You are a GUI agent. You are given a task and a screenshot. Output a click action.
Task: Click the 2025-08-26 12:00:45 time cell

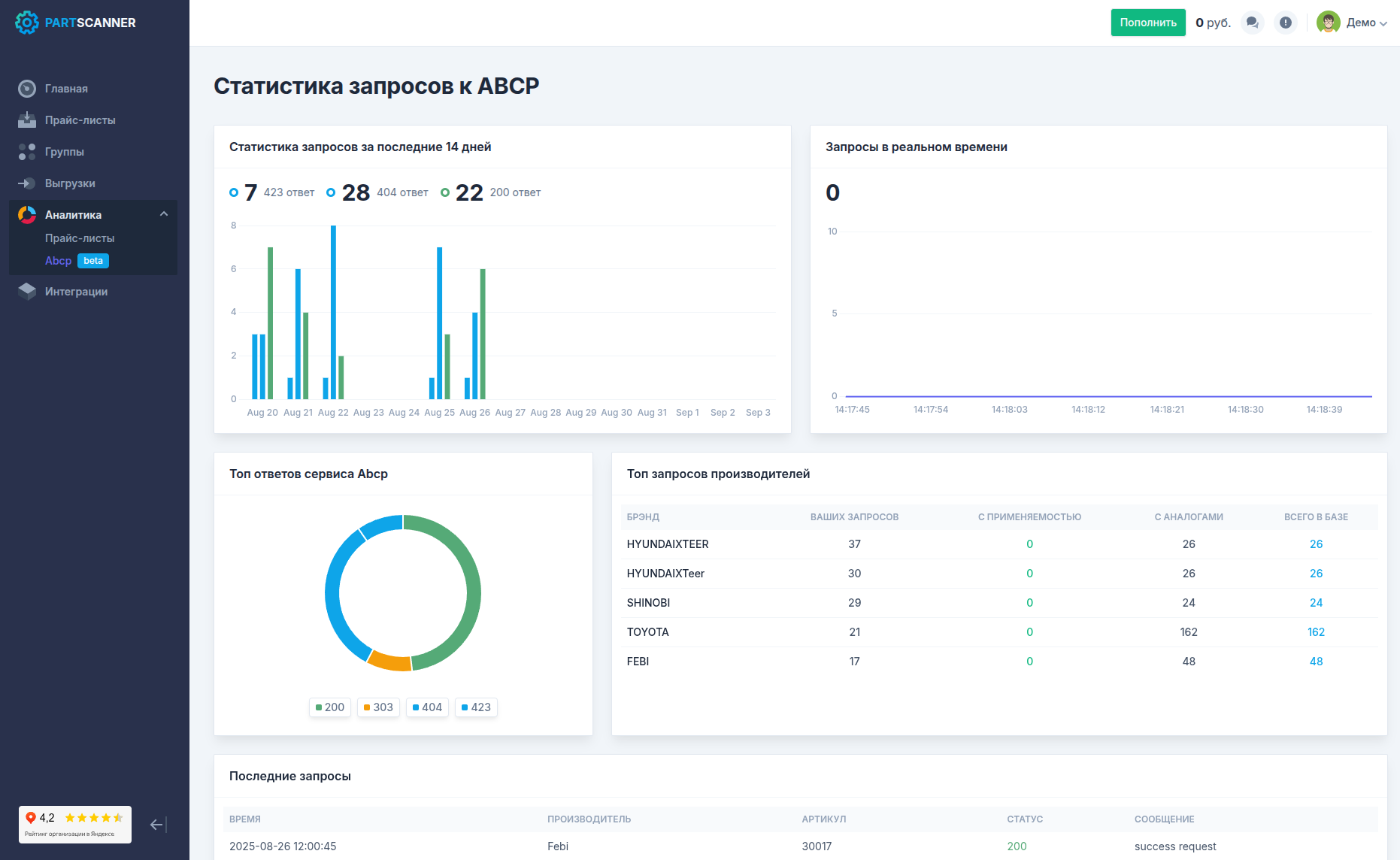283,846
